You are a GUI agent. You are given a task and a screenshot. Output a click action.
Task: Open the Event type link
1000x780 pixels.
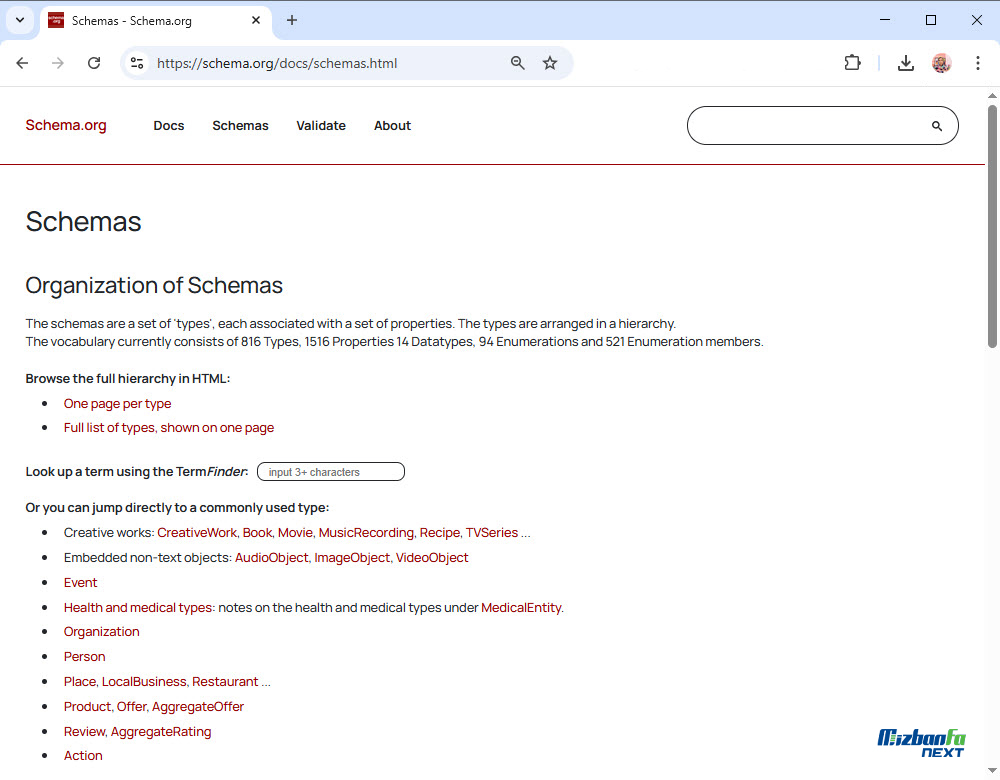80,582
